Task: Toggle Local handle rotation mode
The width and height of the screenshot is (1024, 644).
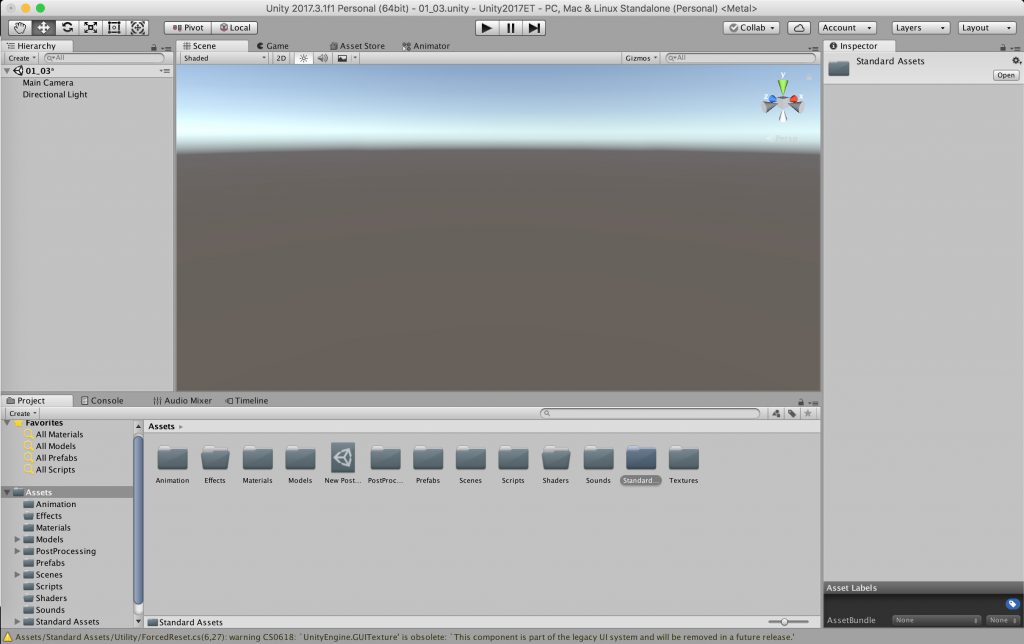Action: 235,27
